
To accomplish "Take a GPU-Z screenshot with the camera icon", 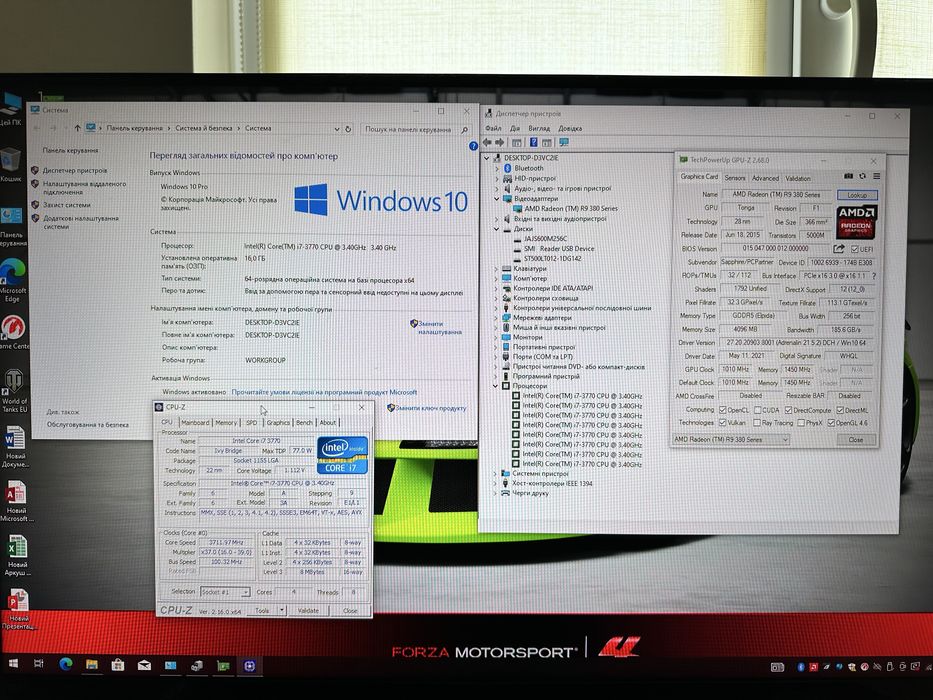I will 849,176.
